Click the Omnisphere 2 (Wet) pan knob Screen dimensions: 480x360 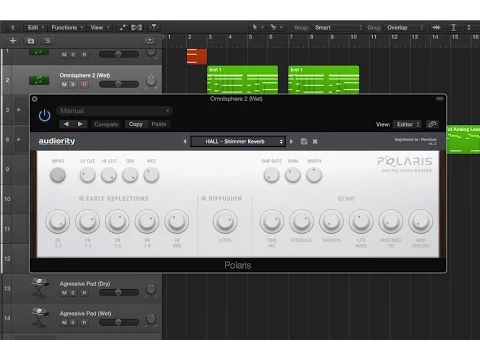coord(151,81)
